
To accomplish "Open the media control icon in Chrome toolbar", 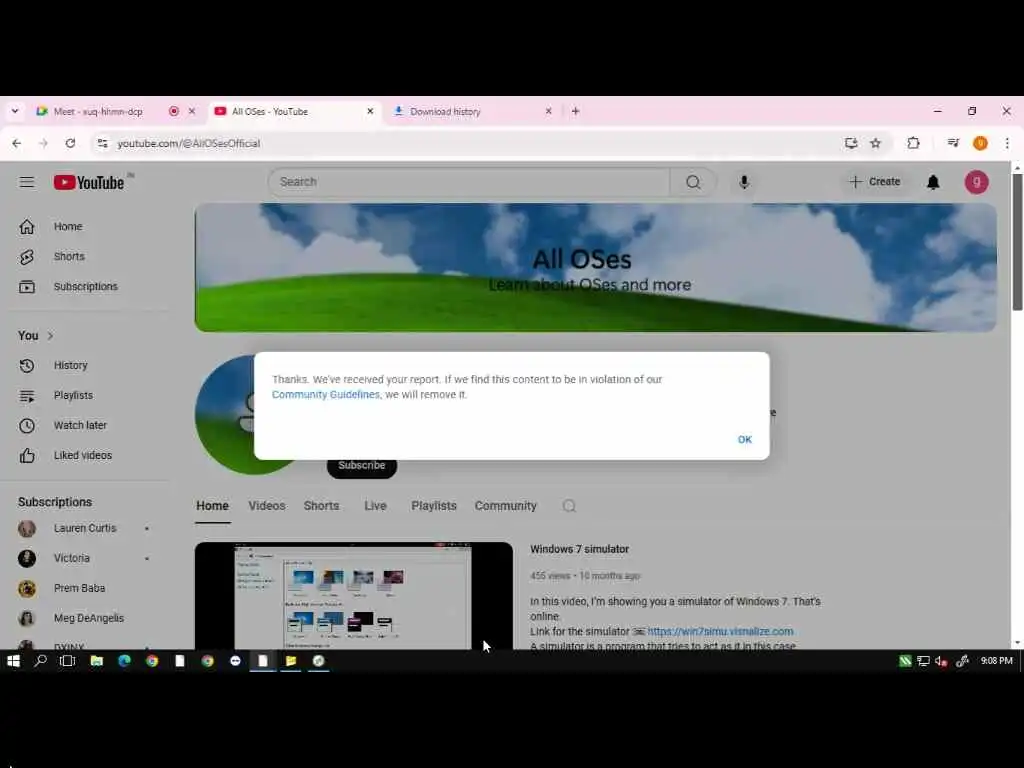I will (953, 143).
